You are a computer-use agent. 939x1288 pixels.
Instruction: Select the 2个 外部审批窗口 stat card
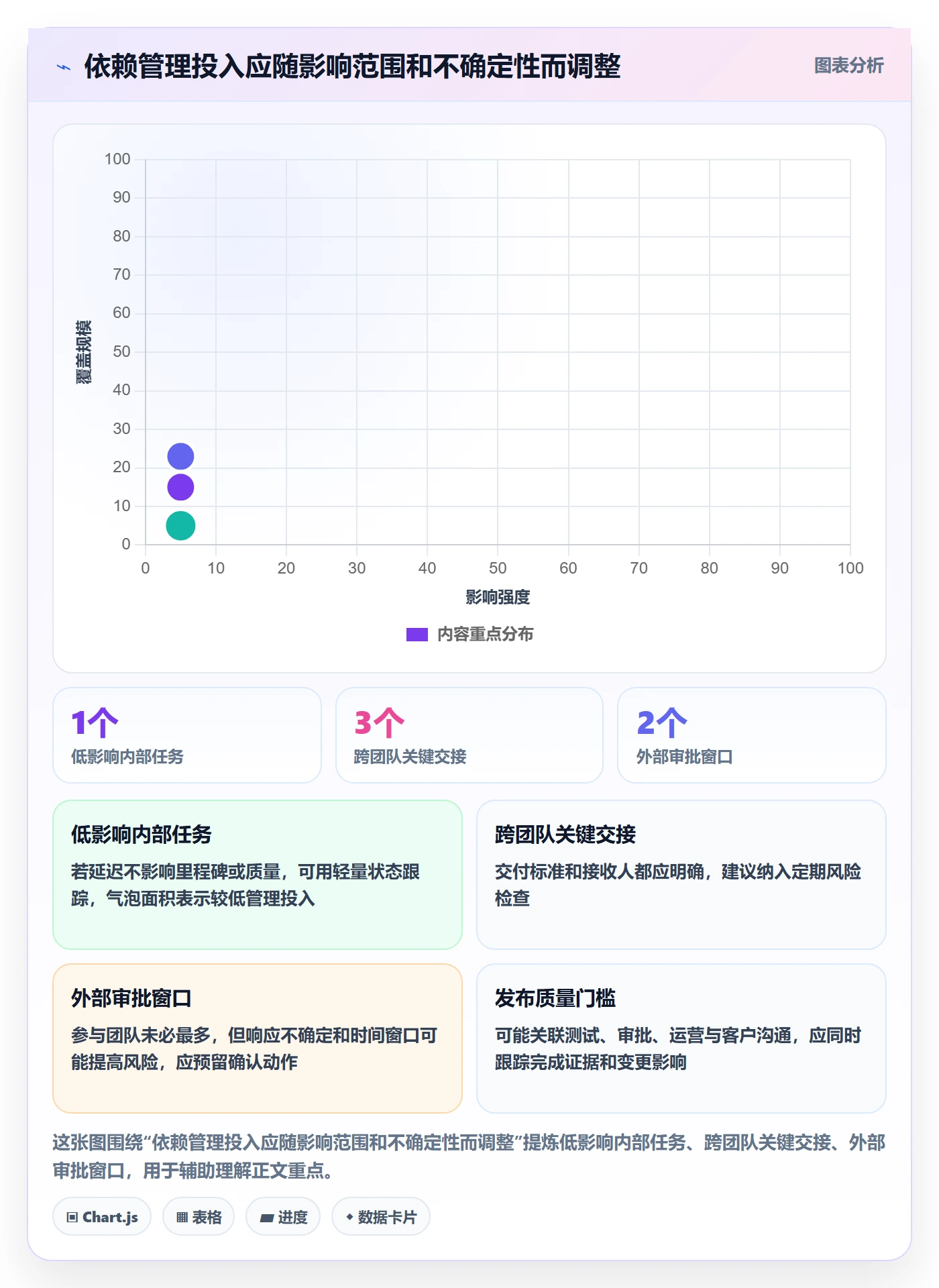pyautogui.click(x=752, y=735)
